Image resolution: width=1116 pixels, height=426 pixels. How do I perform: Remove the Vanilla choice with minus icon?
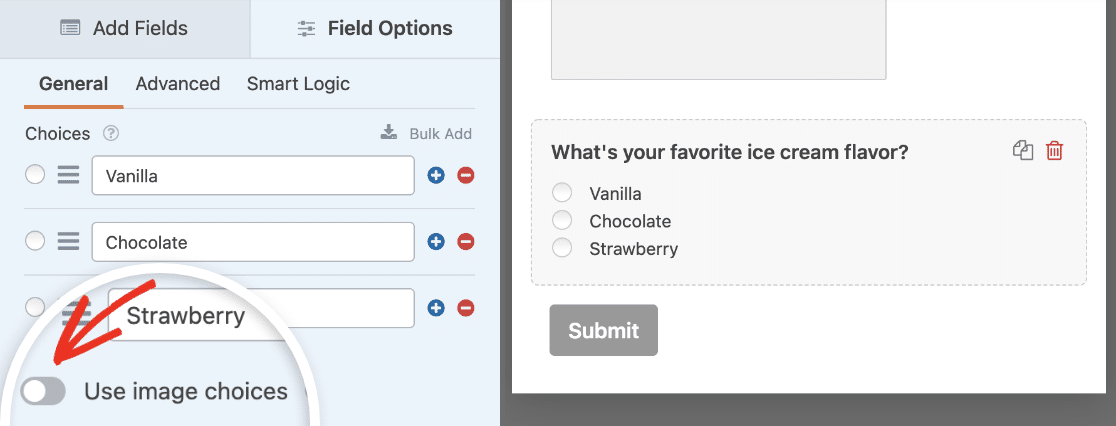click(465, 176)
